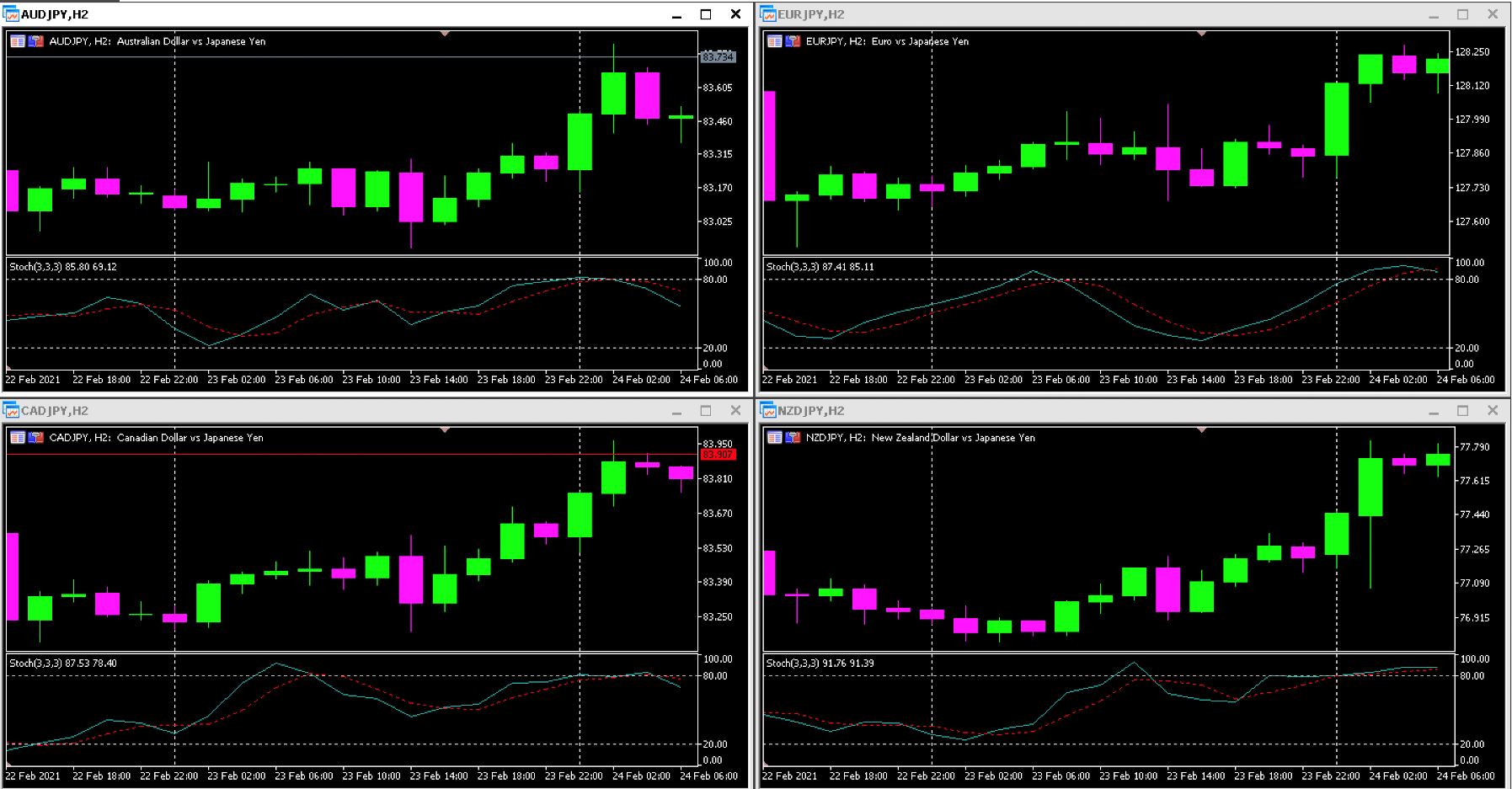Click the one-click trading icon in AUDJPY chart

[x=18, y=40]
